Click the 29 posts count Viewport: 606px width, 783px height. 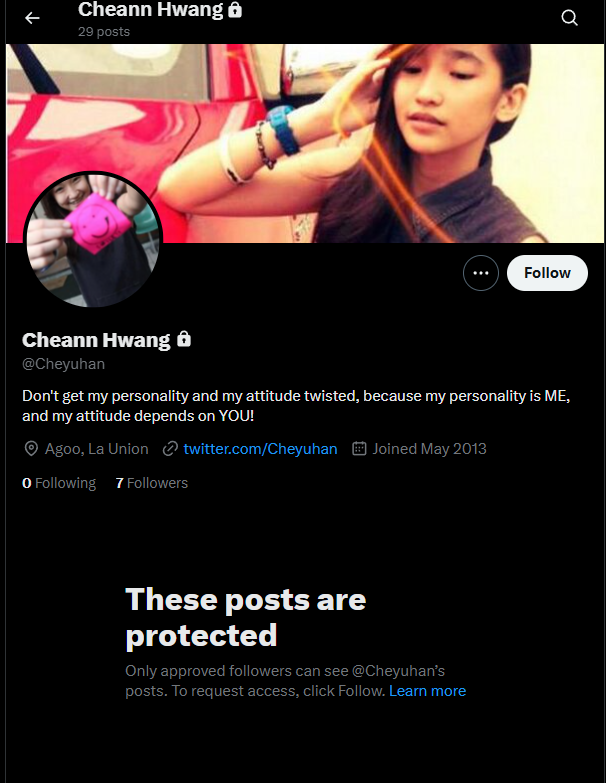point(104,31)
